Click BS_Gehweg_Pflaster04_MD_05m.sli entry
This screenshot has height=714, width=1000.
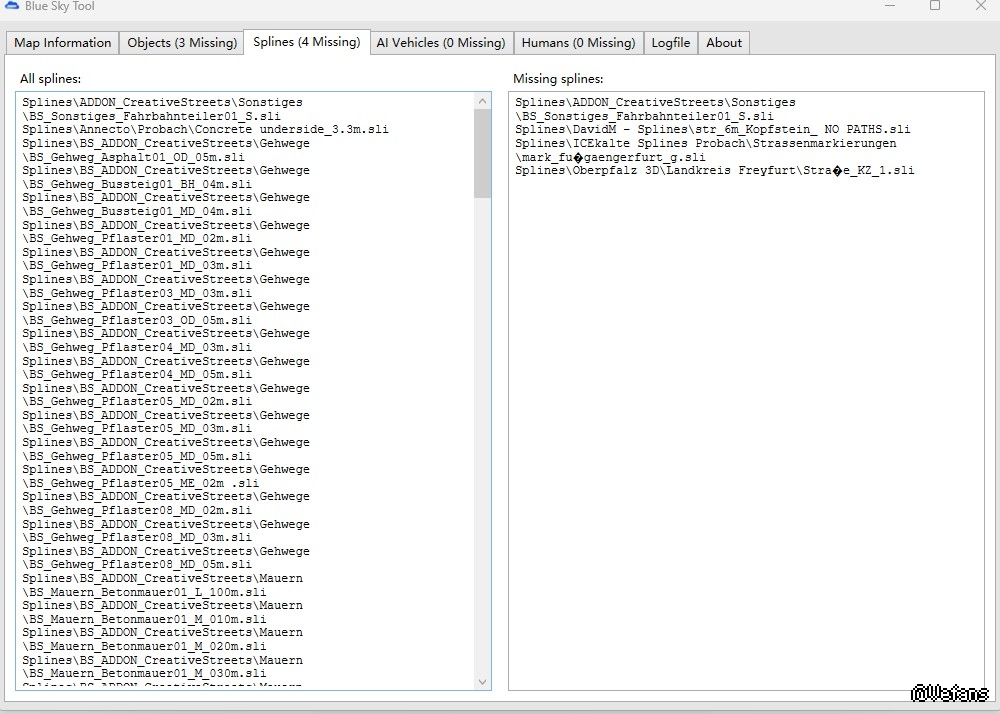(x=137, y=374)
